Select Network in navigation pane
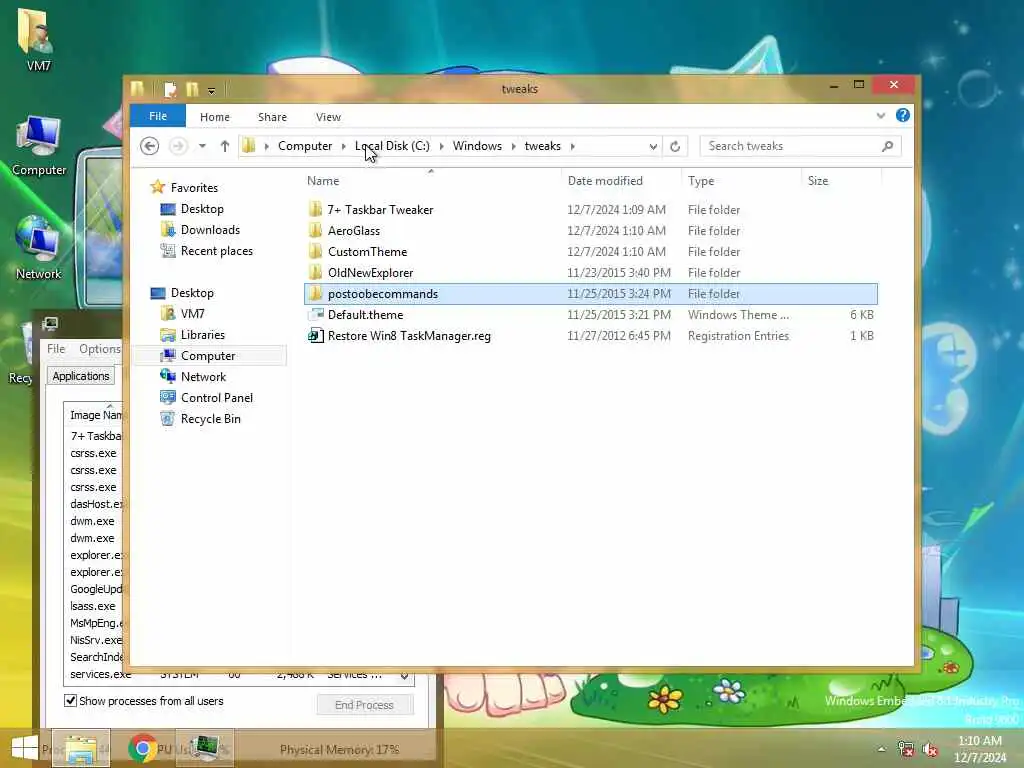Screen dimensions: 1024x768 (x=203, y=377)
